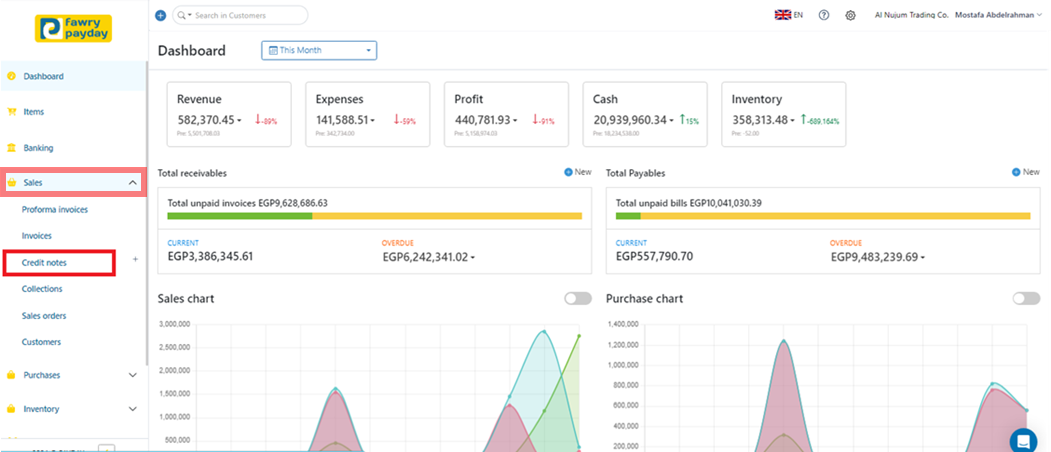Expand the Inventory sidebar section
1051x452 pixels.
click(x=133, y=408)
